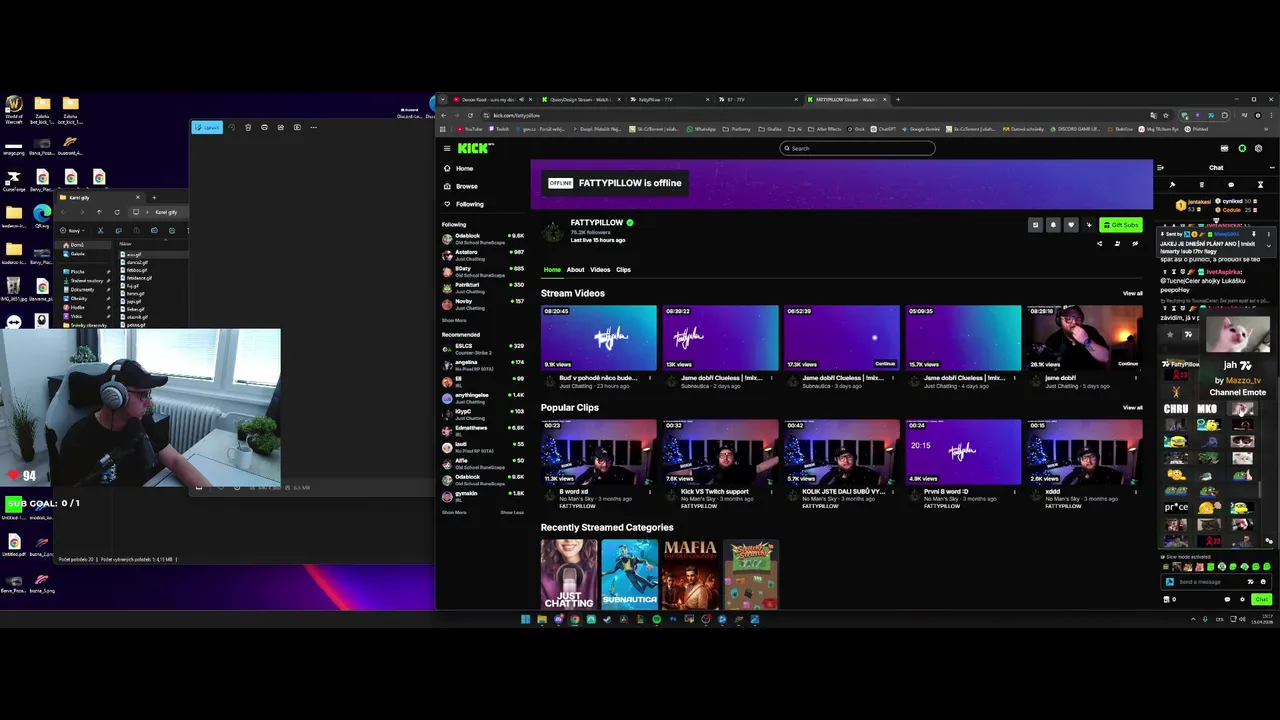1280x720 pixels.
Task: Expand Show More under Recommended list
Action: click(x=454, y=512)
